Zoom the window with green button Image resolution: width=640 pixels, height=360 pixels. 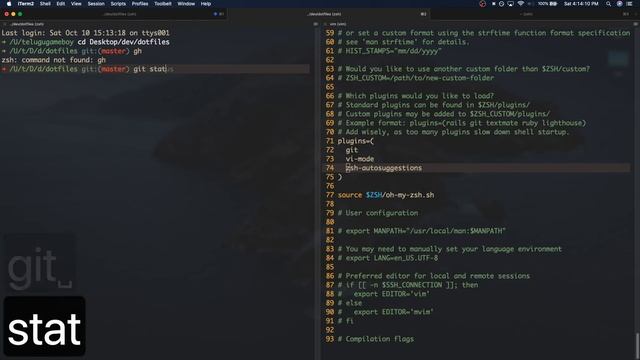(x=20, y=14)
